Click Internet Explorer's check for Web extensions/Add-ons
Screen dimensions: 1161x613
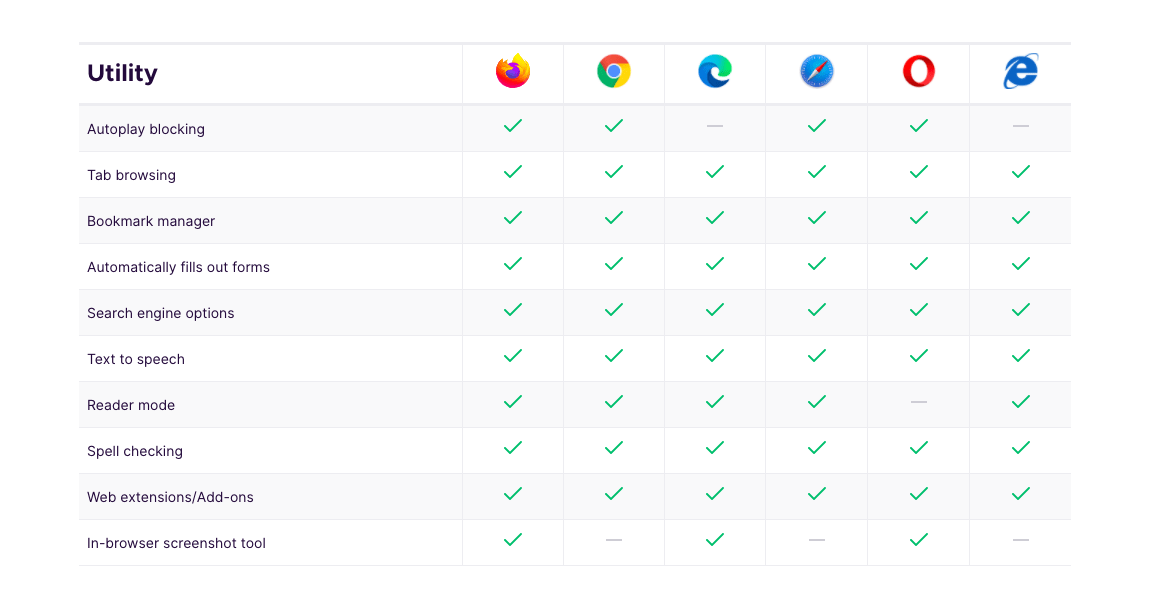click(1021, 494)
